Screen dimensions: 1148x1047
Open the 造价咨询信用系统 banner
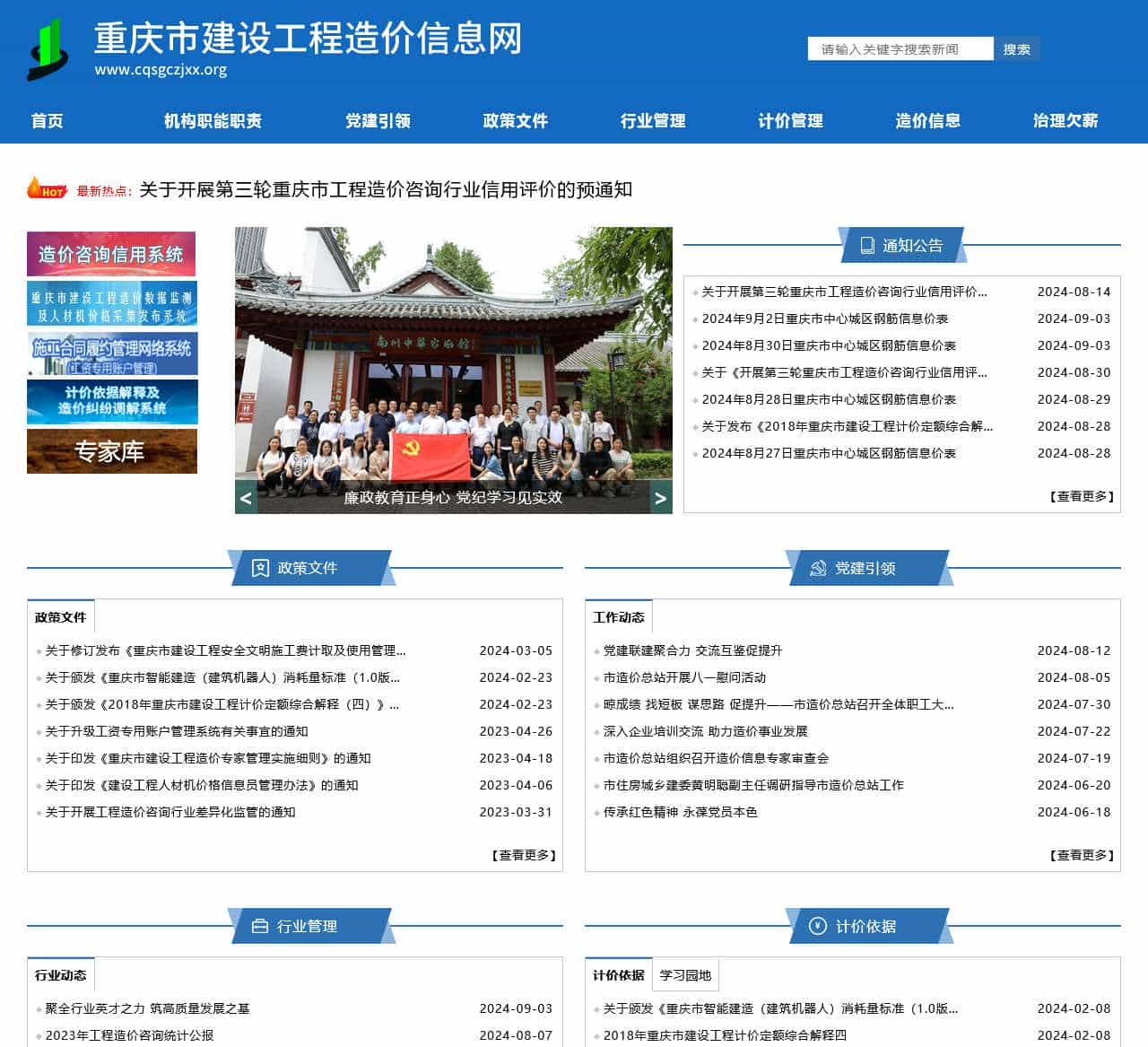(111, 253)
